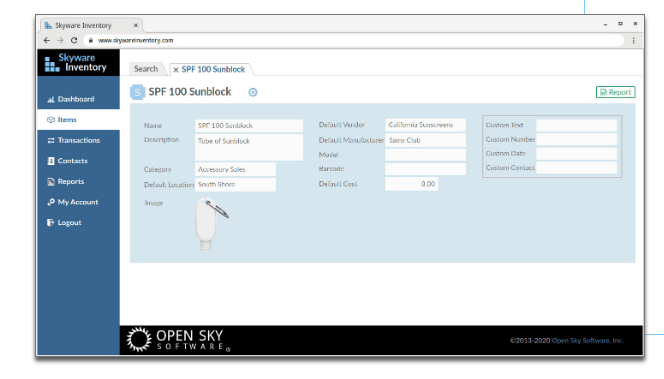Image resolution: width=664 pixels, height=379 pixels.
Task: Open the Open Sky Software, Inc. link
Action: [587, 340]
